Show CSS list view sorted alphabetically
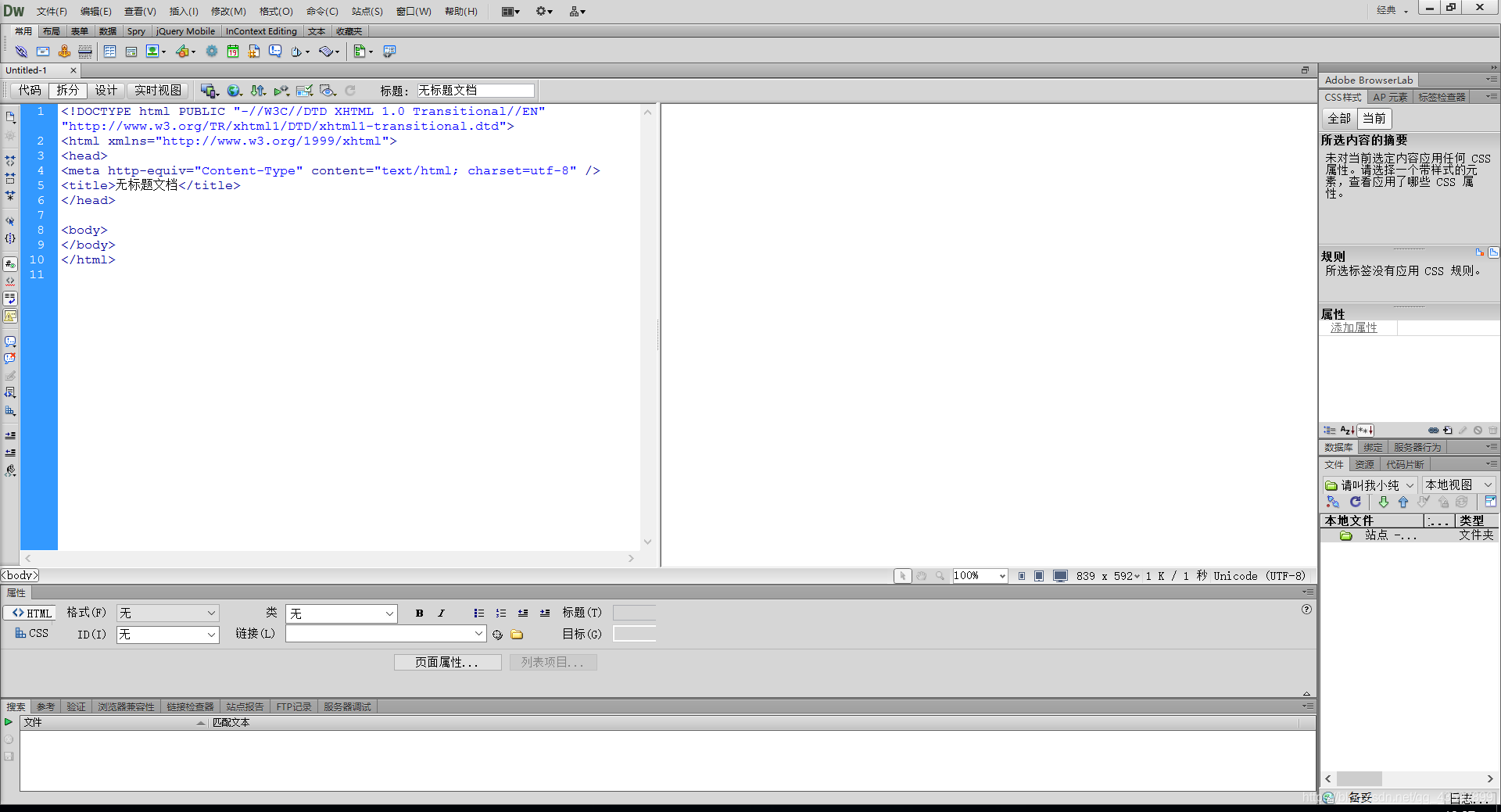Image resolution: width=1501 pixels, height=812 pixels. click(1348, 431)
